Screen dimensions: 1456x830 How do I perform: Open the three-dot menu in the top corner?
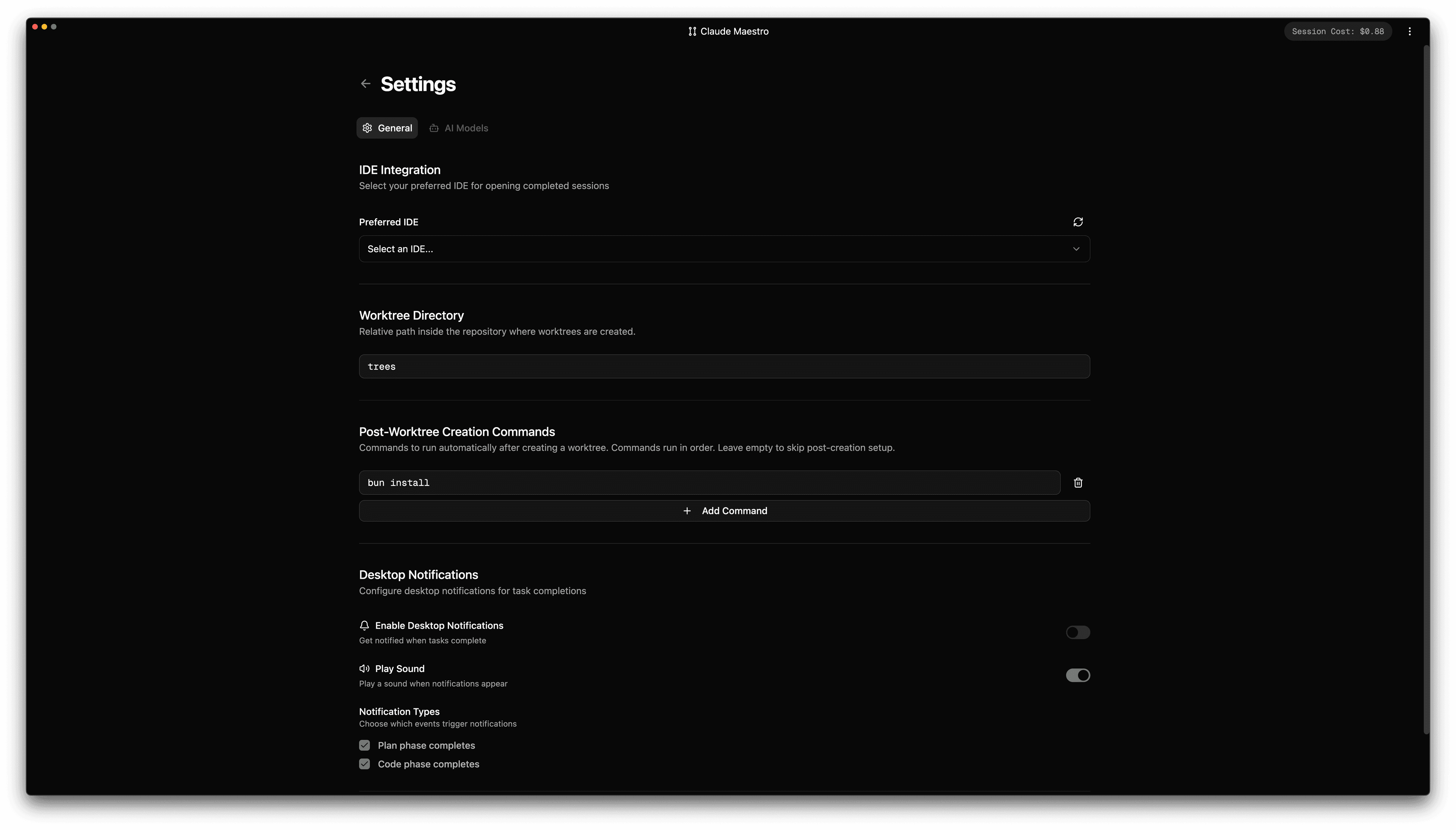click(x=1410, y=31)
